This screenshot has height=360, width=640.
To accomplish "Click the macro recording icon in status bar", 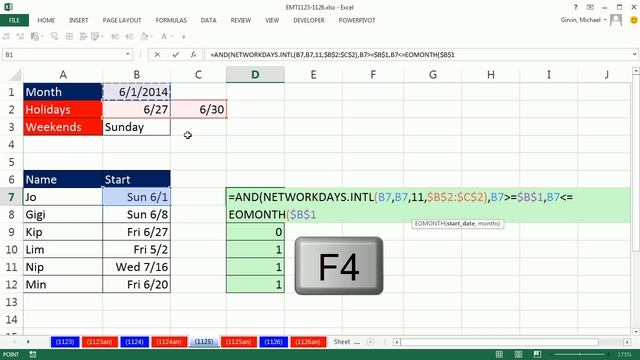I will coord(33,354).
